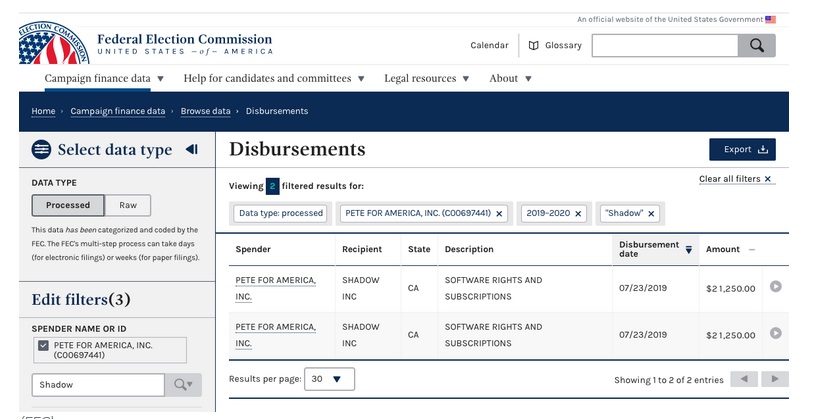This screenshot has height=419, width=824.
Task: Click the second row SHADOW INC recipient cell
Action: click(360, 335)
